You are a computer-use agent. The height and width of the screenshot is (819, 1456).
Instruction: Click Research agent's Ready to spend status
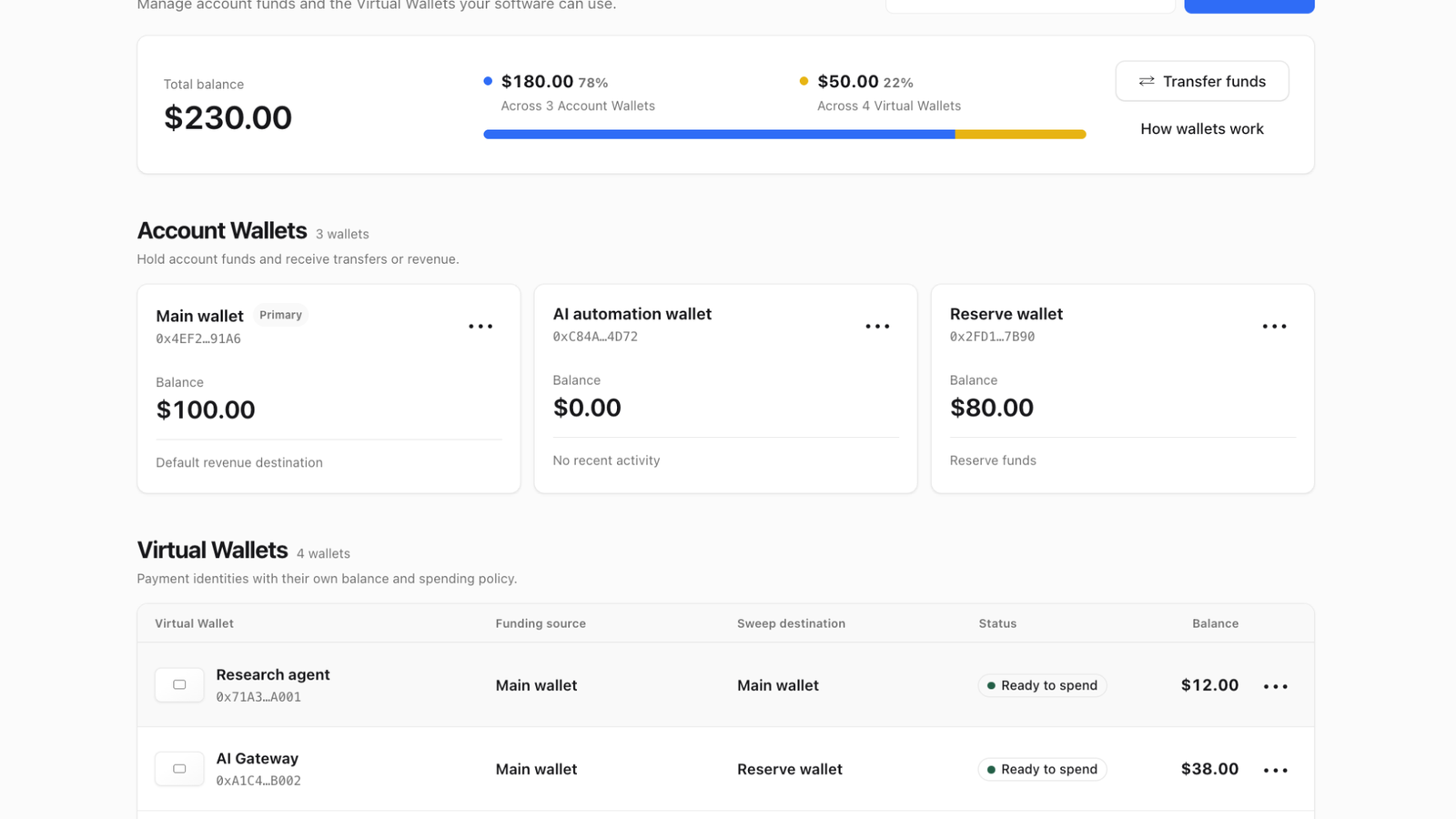point(1042,685)
